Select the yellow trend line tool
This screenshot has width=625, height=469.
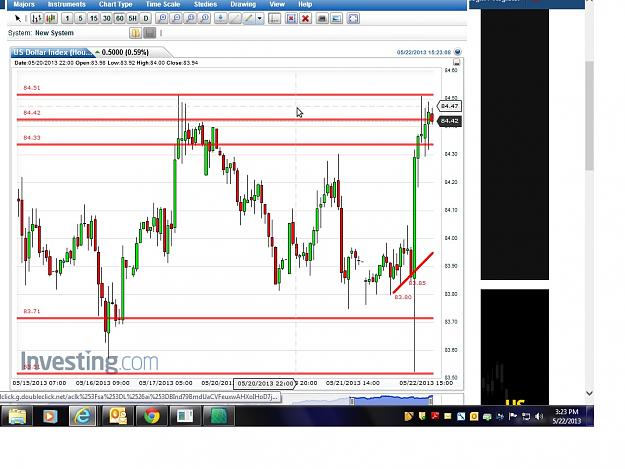point(248,18)
